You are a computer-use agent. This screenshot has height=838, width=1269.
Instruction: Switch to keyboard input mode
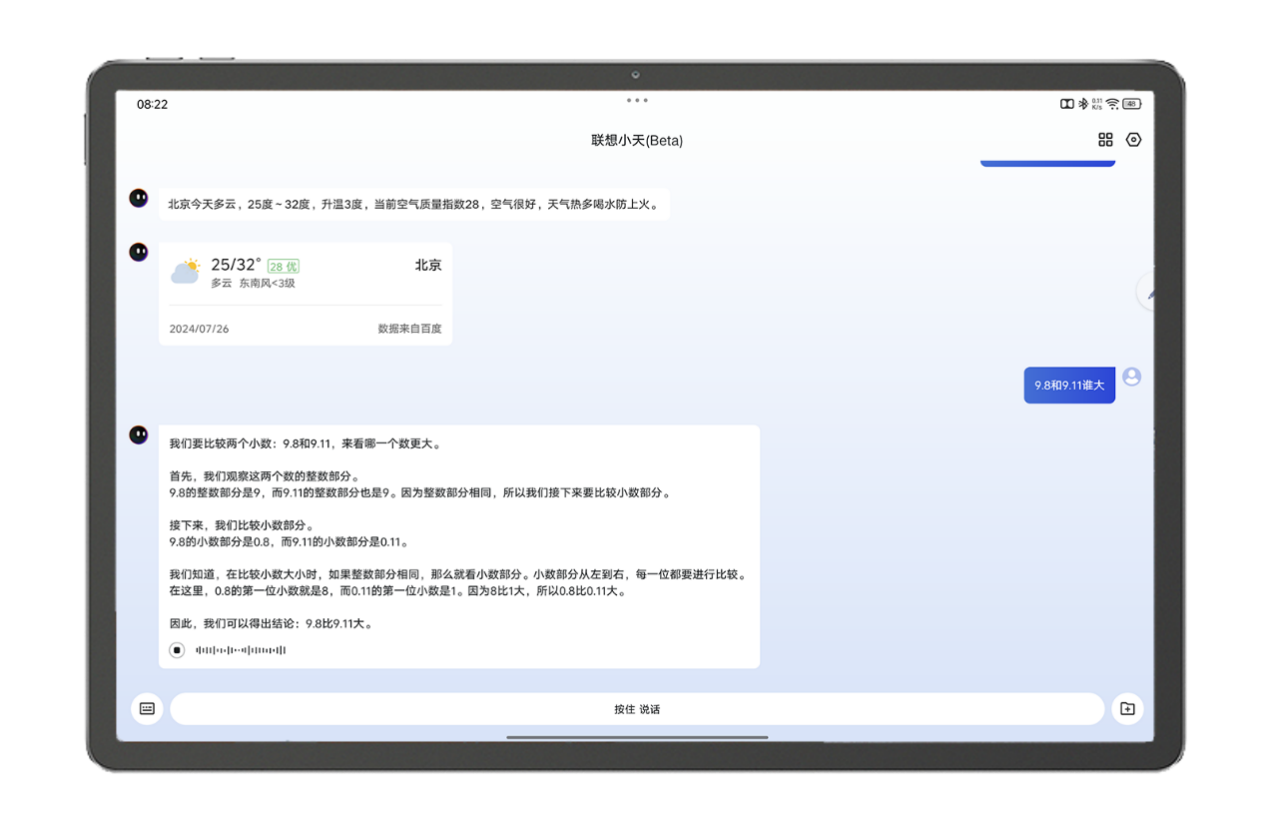click(x=147, y=709)
